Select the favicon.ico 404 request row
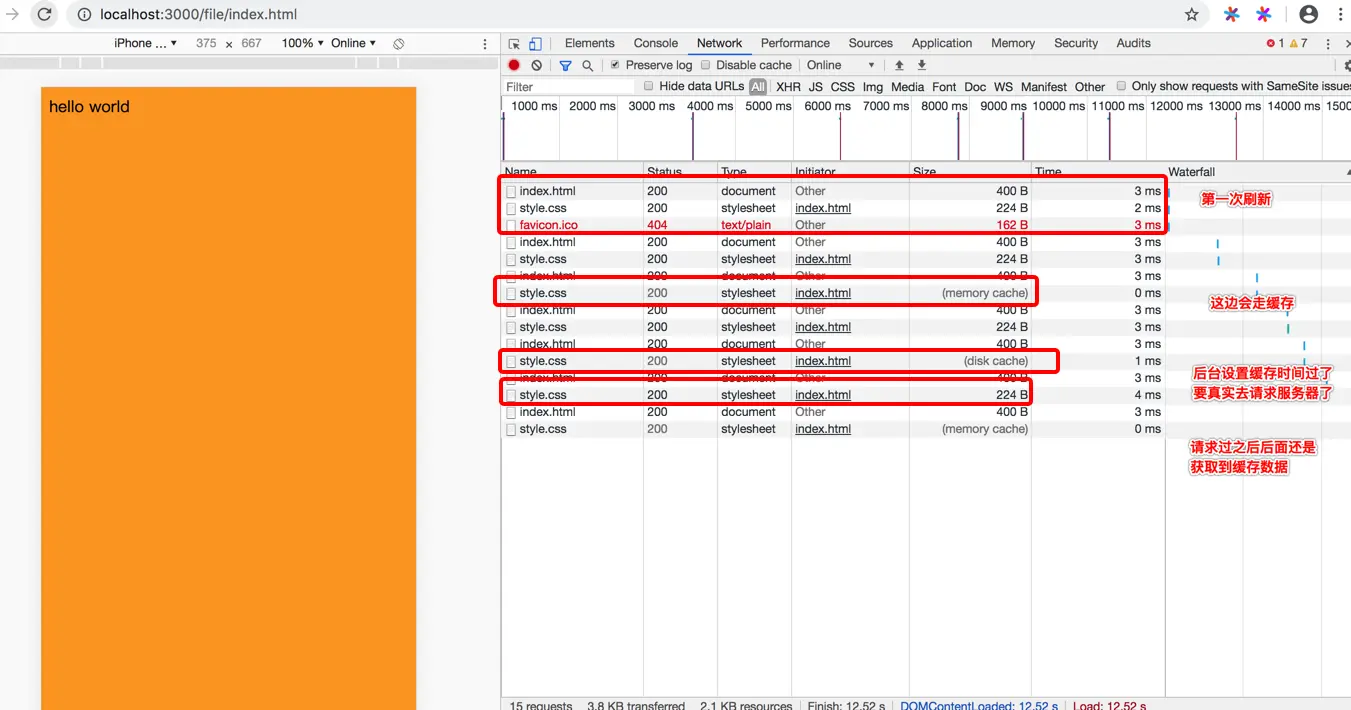Screen dimensions: 1351x710 point(833,225)
